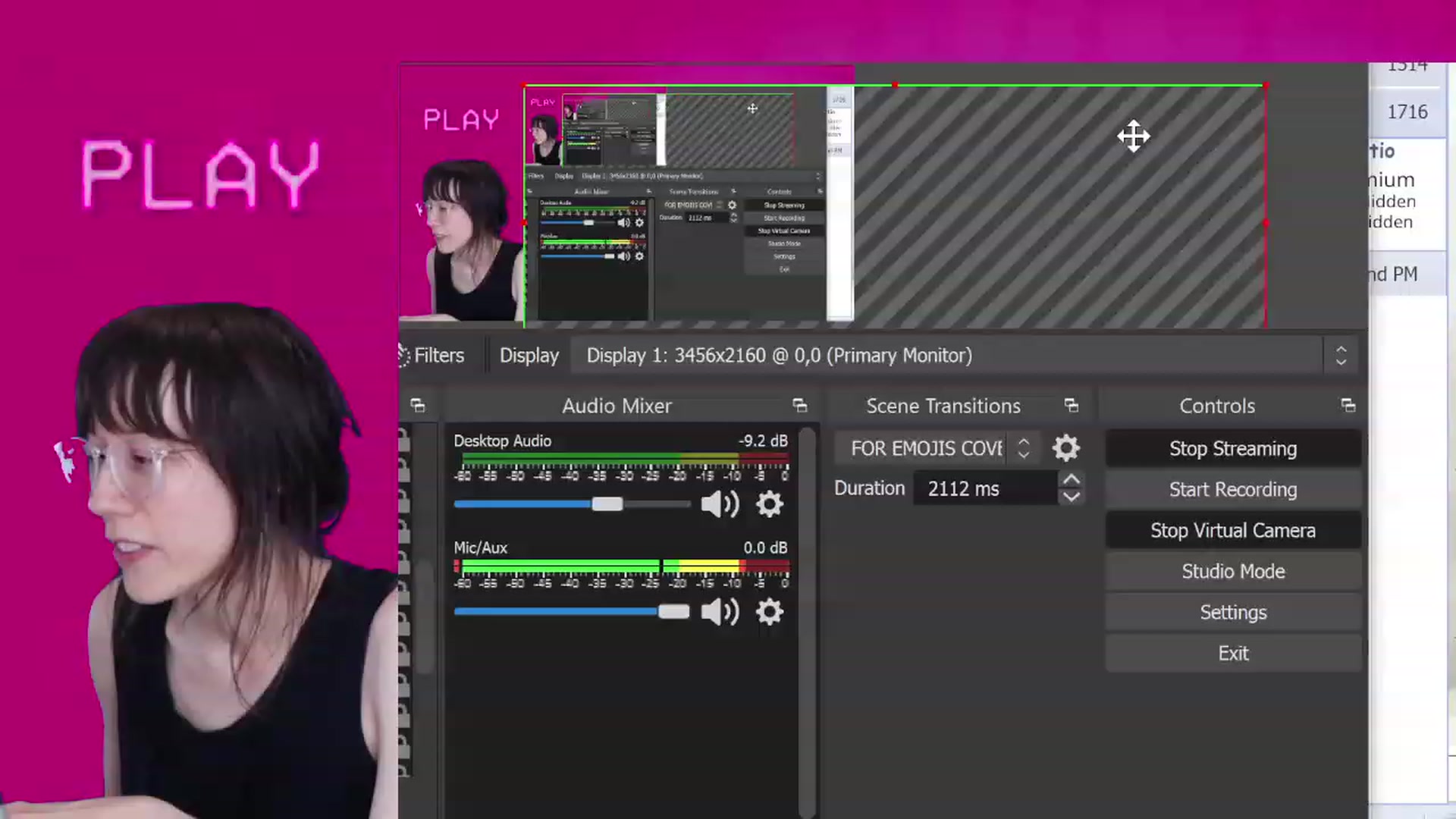Click the Mic/Aux 0.0 dB reading
Viewport: 1456px width, 819px height.
tap(765, 548)
